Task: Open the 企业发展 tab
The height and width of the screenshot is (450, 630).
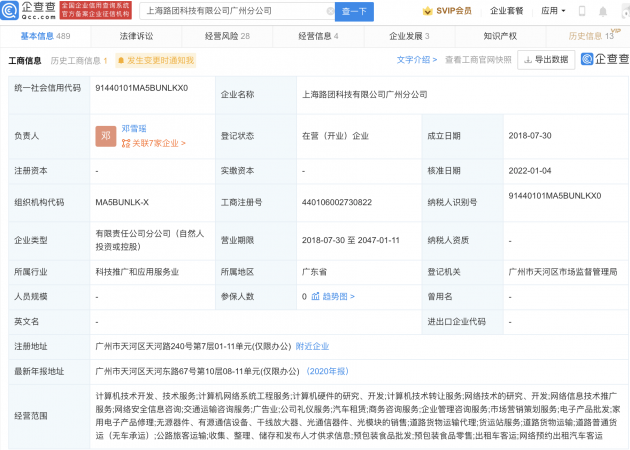Action: point(409,36)
